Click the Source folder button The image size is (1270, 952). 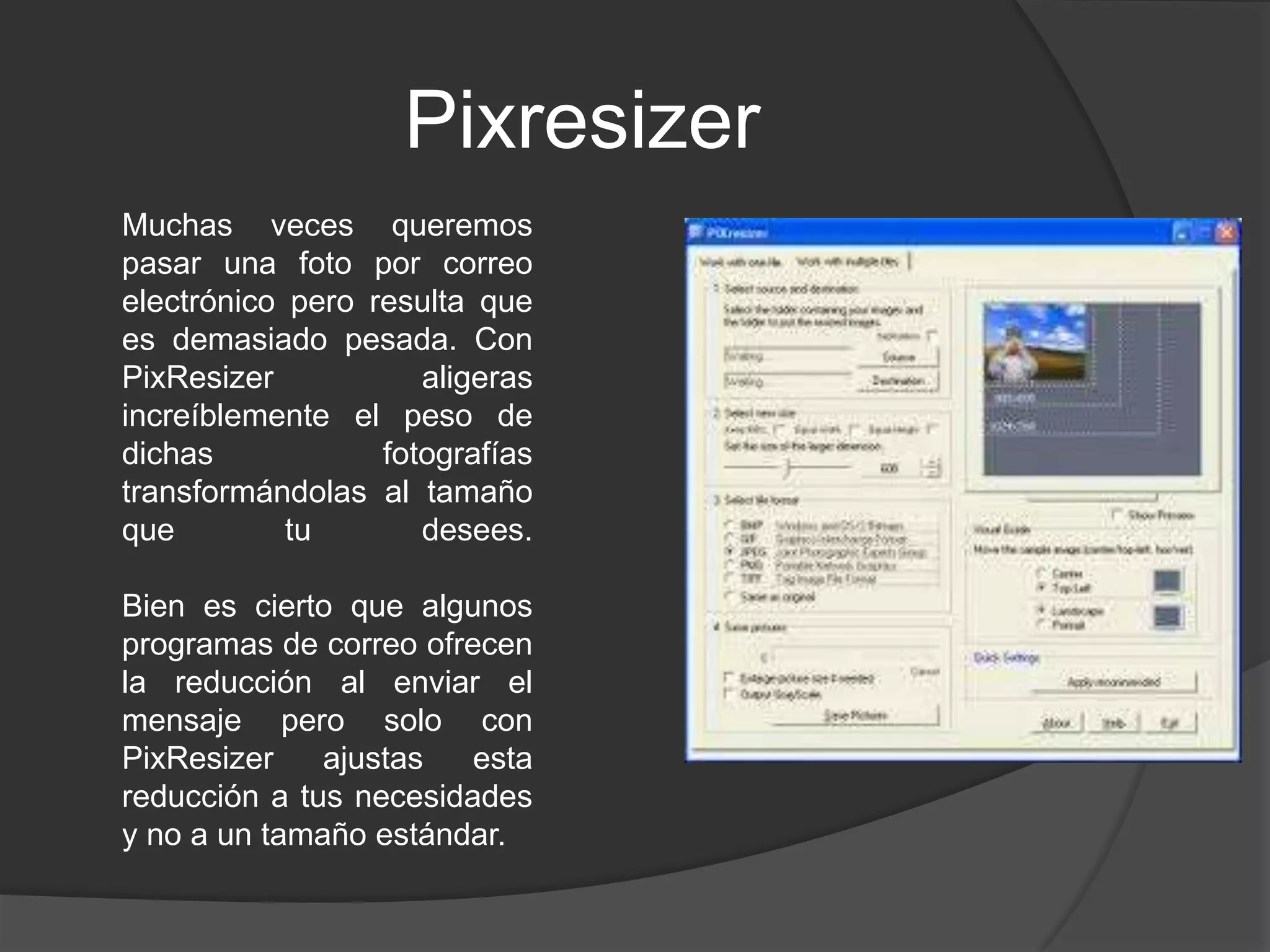point(898,358)
